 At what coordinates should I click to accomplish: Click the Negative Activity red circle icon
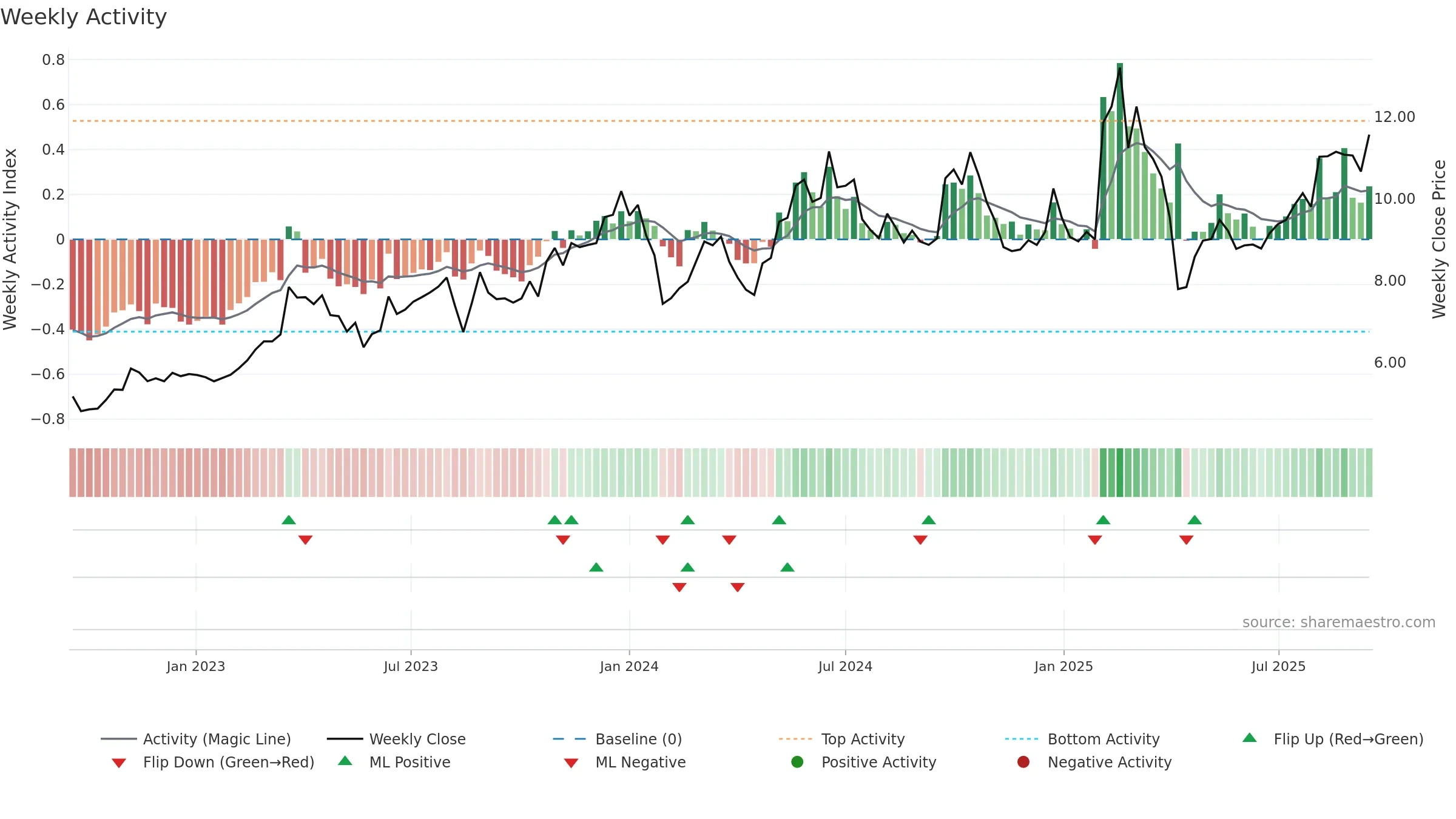click(1023, 762)
